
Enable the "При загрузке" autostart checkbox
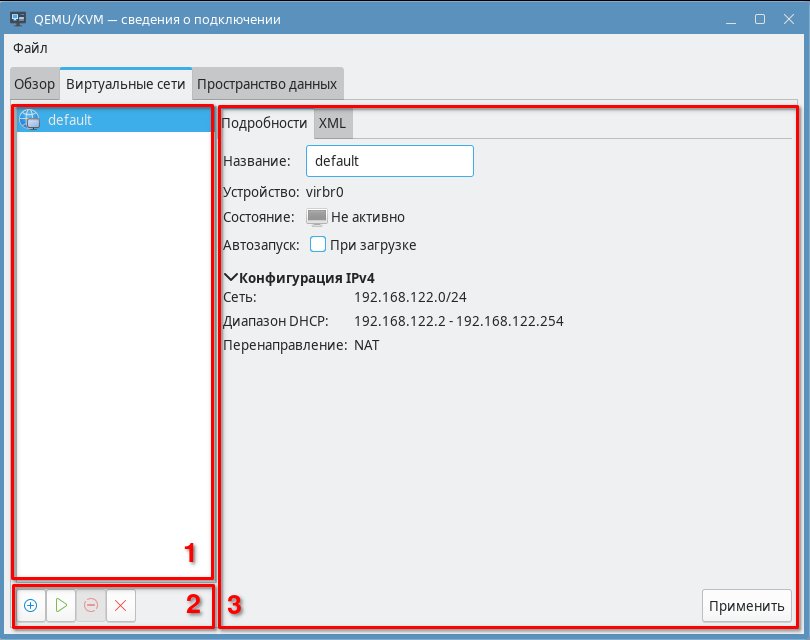pos(318,245)
